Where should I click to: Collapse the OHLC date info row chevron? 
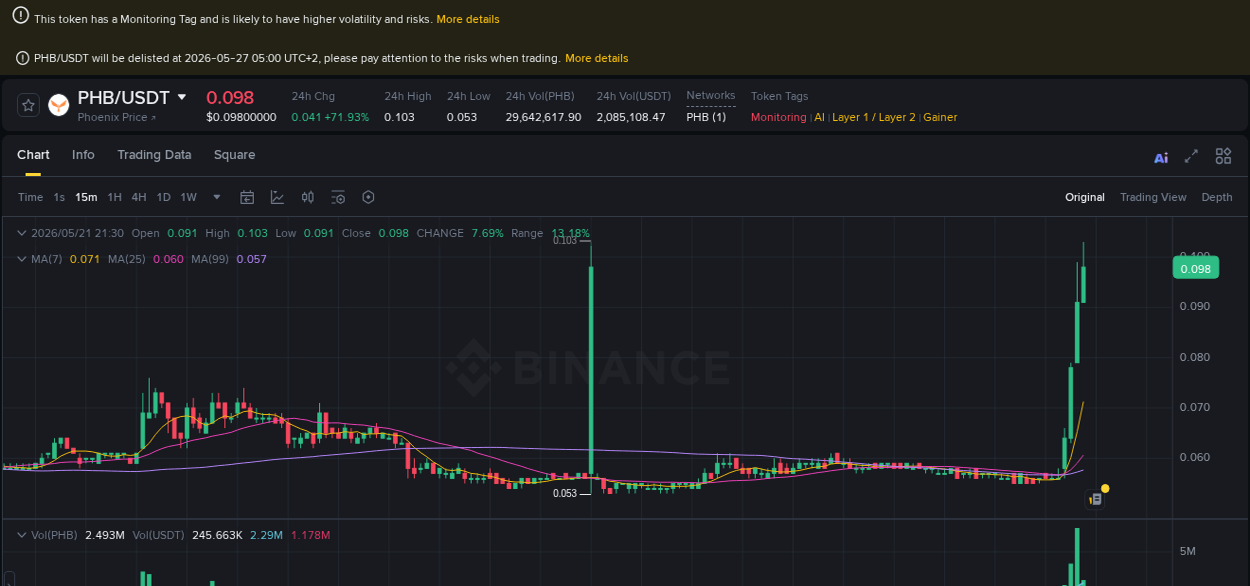pyautogui.click(x=23, y=233)
